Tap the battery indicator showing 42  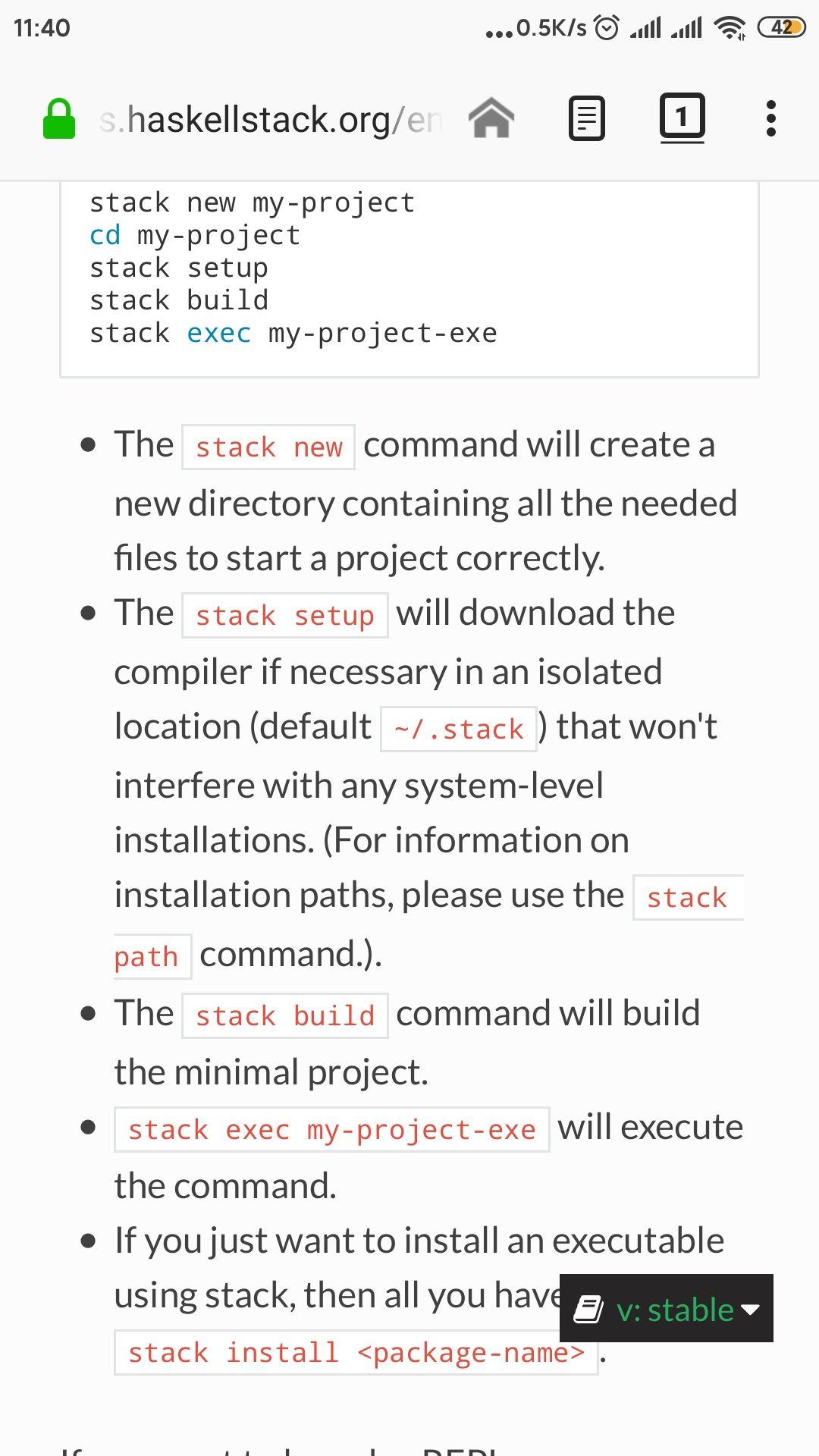click(782, 28)
